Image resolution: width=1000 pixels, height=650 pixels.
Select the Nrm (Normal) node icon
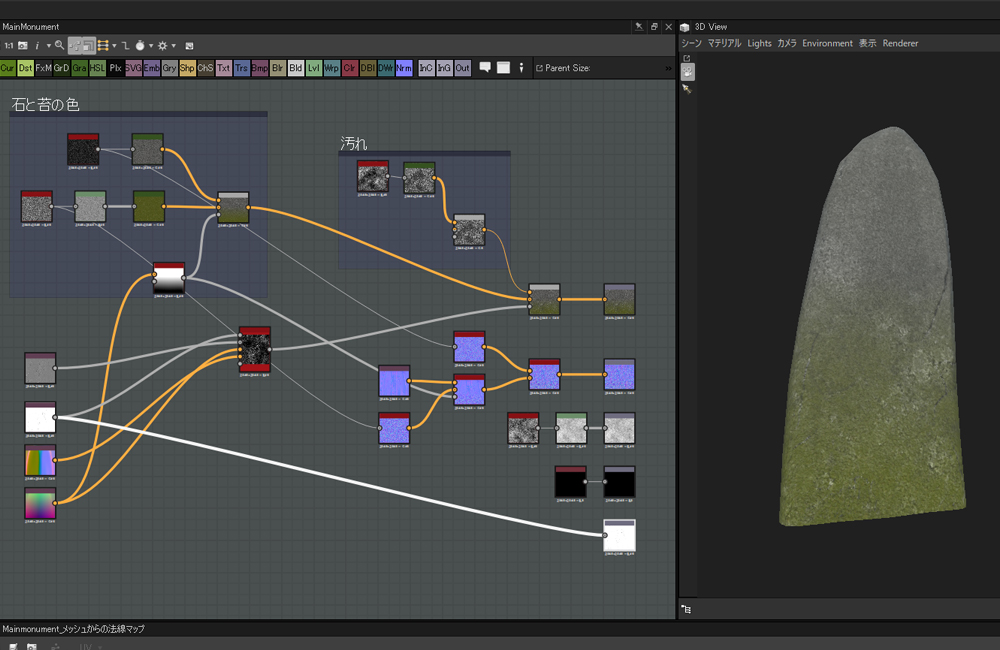[403, 67]
